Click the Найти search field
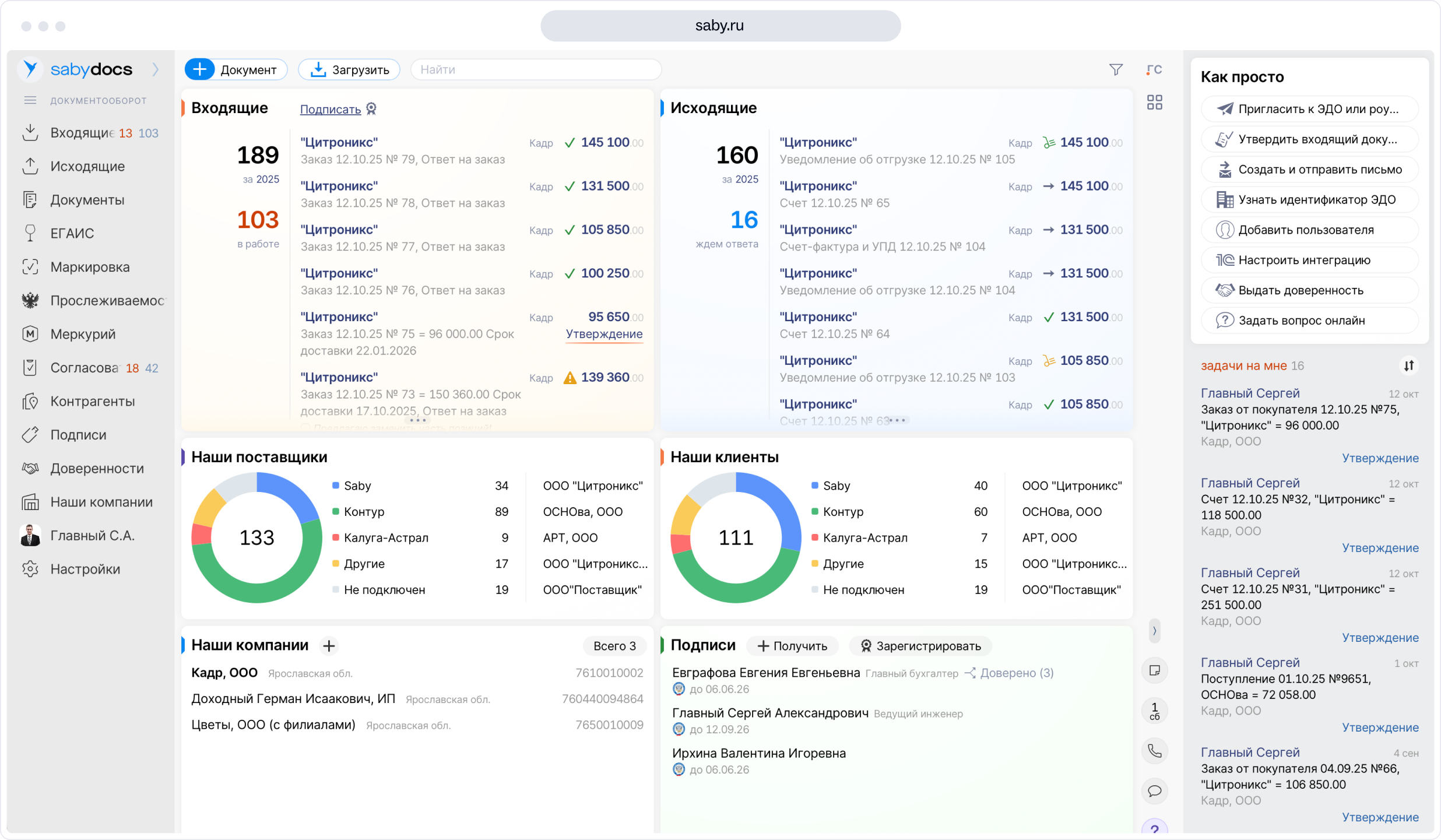This screenshot has height=840, width=1441. [x=535, y=70]
